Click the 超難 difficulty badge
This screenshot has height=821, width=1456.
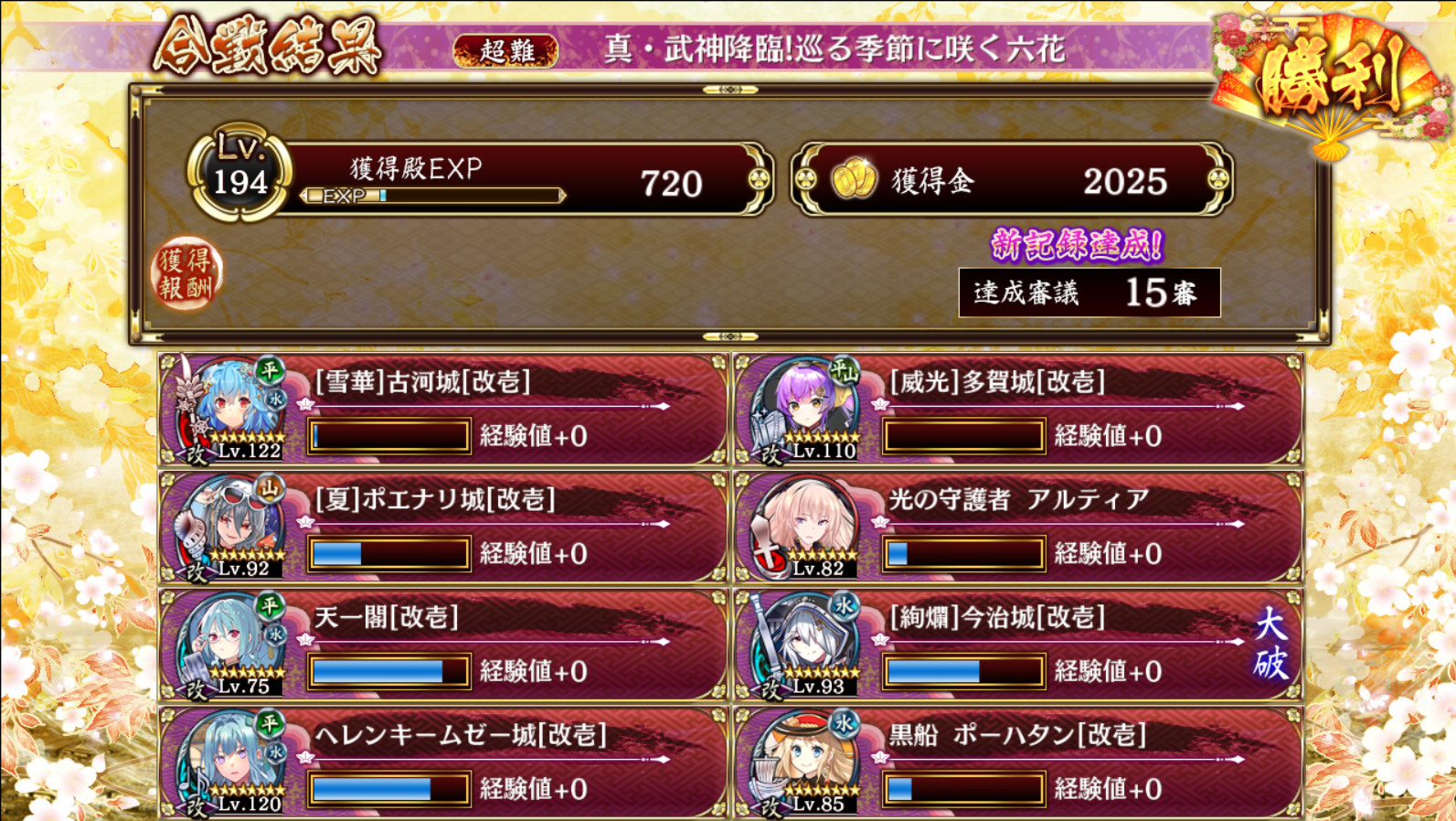click(505, 49)
